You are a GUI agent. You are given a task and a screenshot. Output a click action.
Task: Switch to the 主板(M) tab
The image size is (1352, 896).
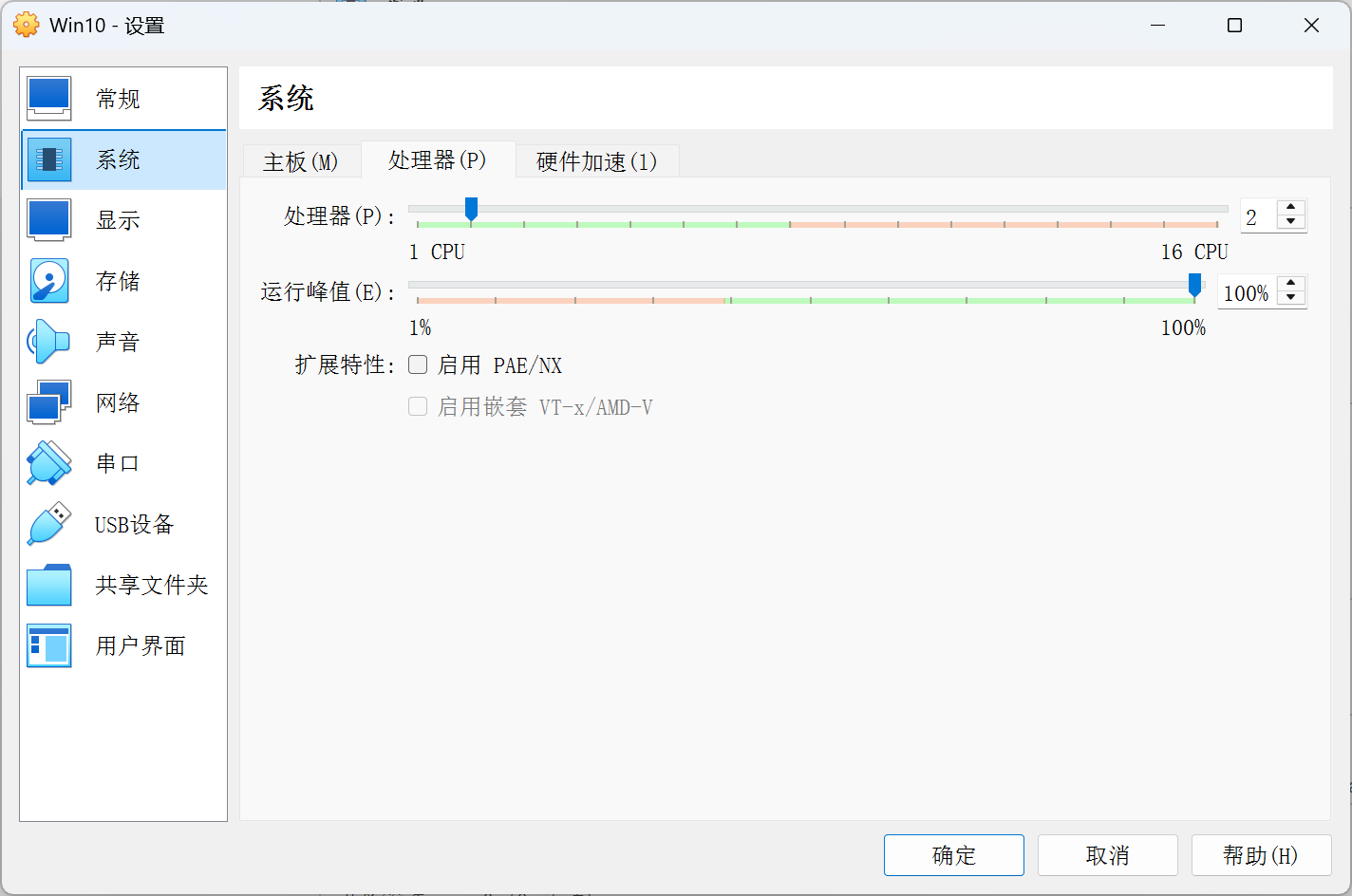click(301, 161)
